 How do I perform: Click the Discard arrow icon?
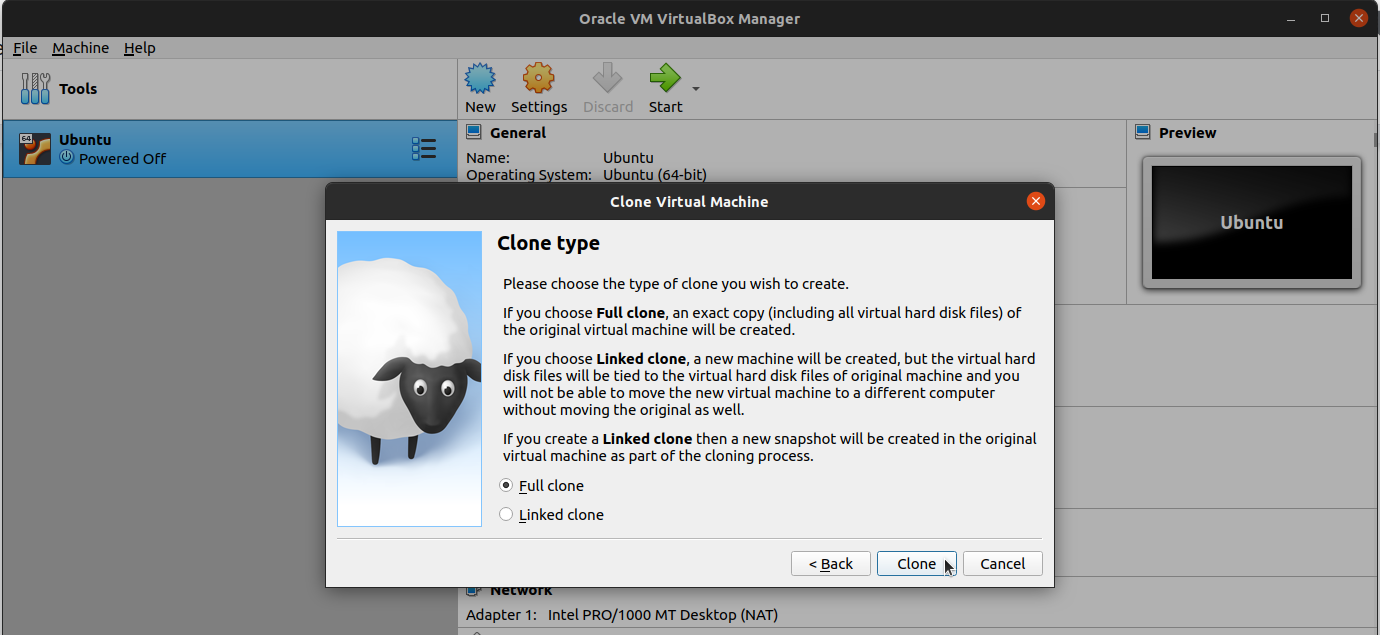(607, 78)
